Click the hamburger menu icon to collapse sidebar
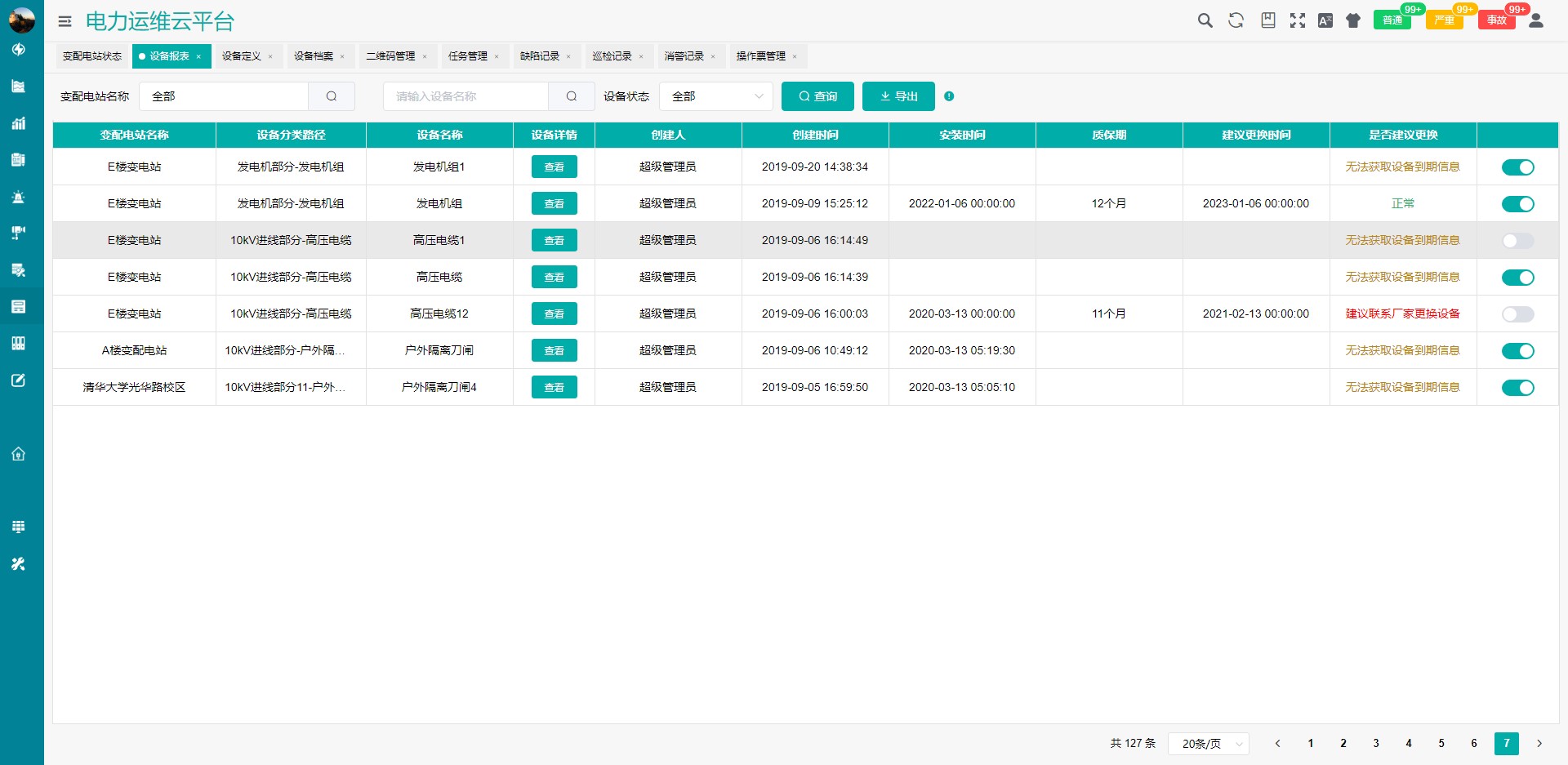 (65, 21)
